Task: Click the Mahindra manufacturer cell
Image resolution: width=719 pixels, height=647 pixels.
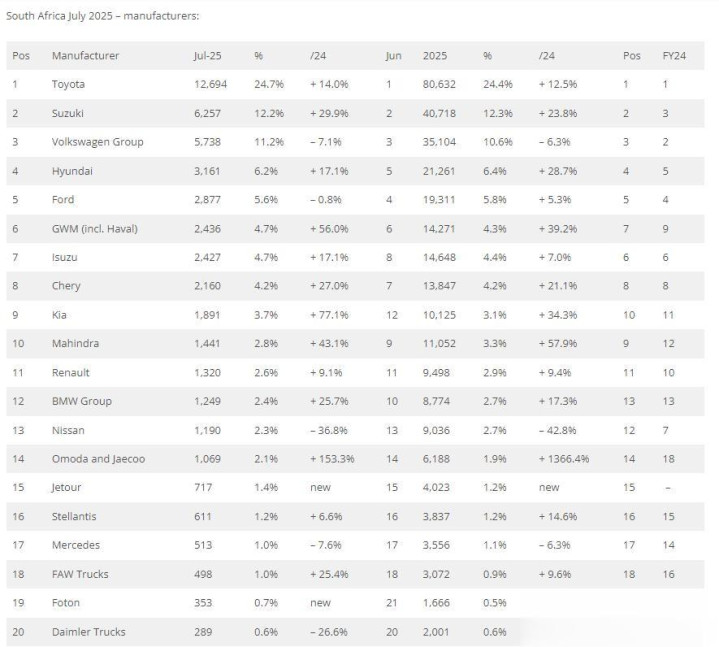Action: [x=75, y=343]
